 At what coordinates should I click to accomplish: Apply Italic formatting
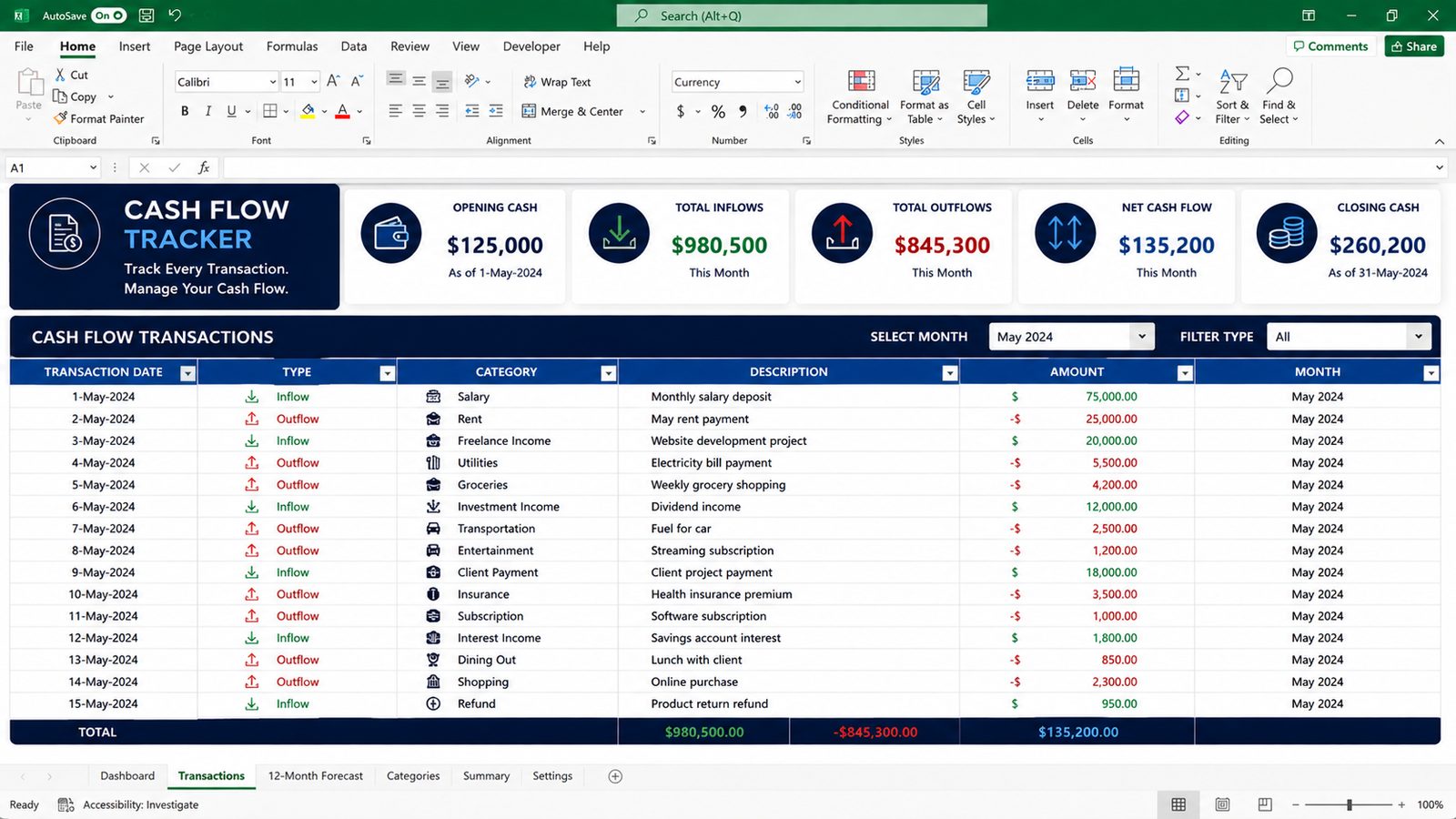click(208, 111)
